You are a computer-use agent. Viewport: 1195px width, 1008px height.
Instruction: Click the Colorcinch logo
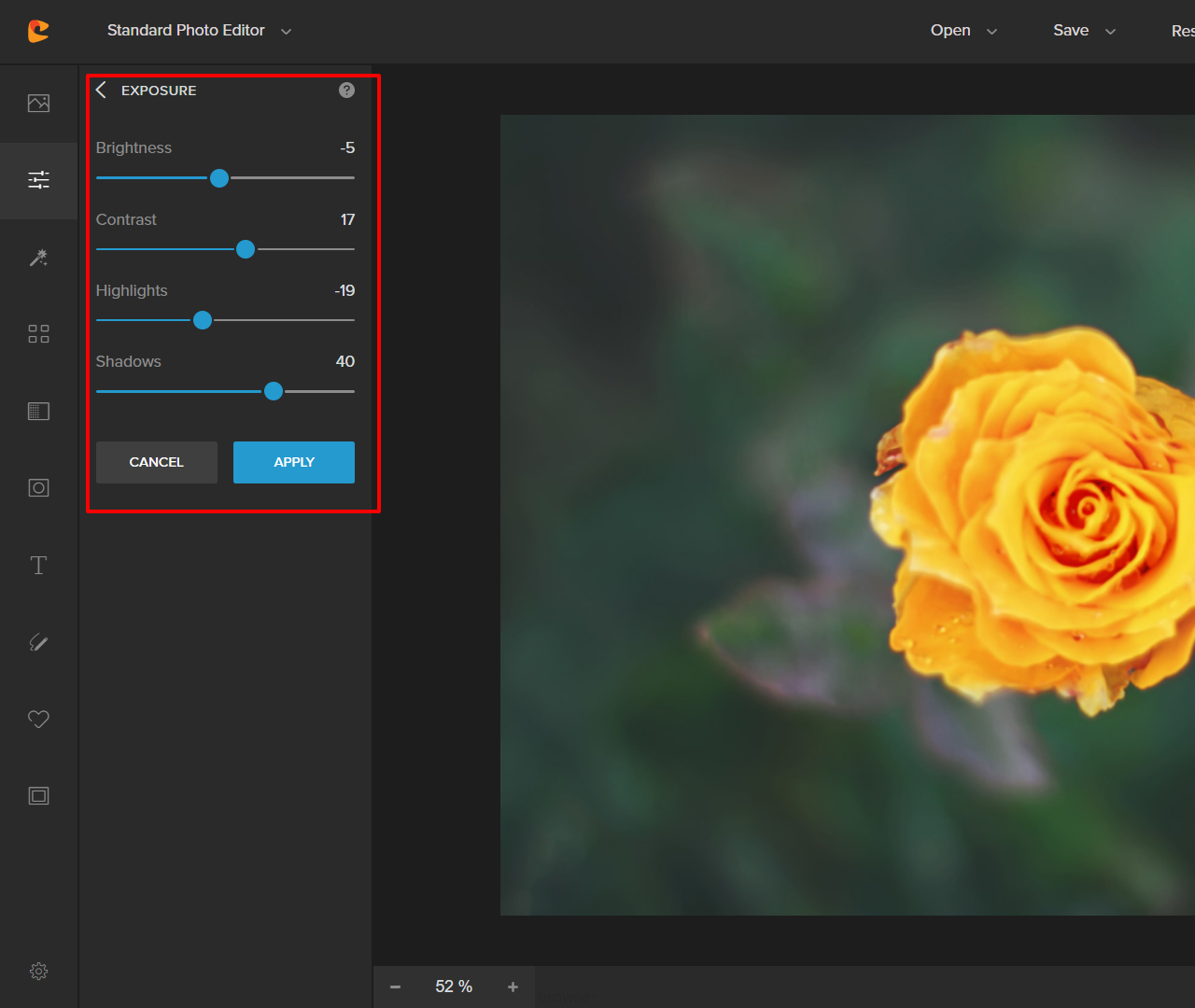click(36, 31)
